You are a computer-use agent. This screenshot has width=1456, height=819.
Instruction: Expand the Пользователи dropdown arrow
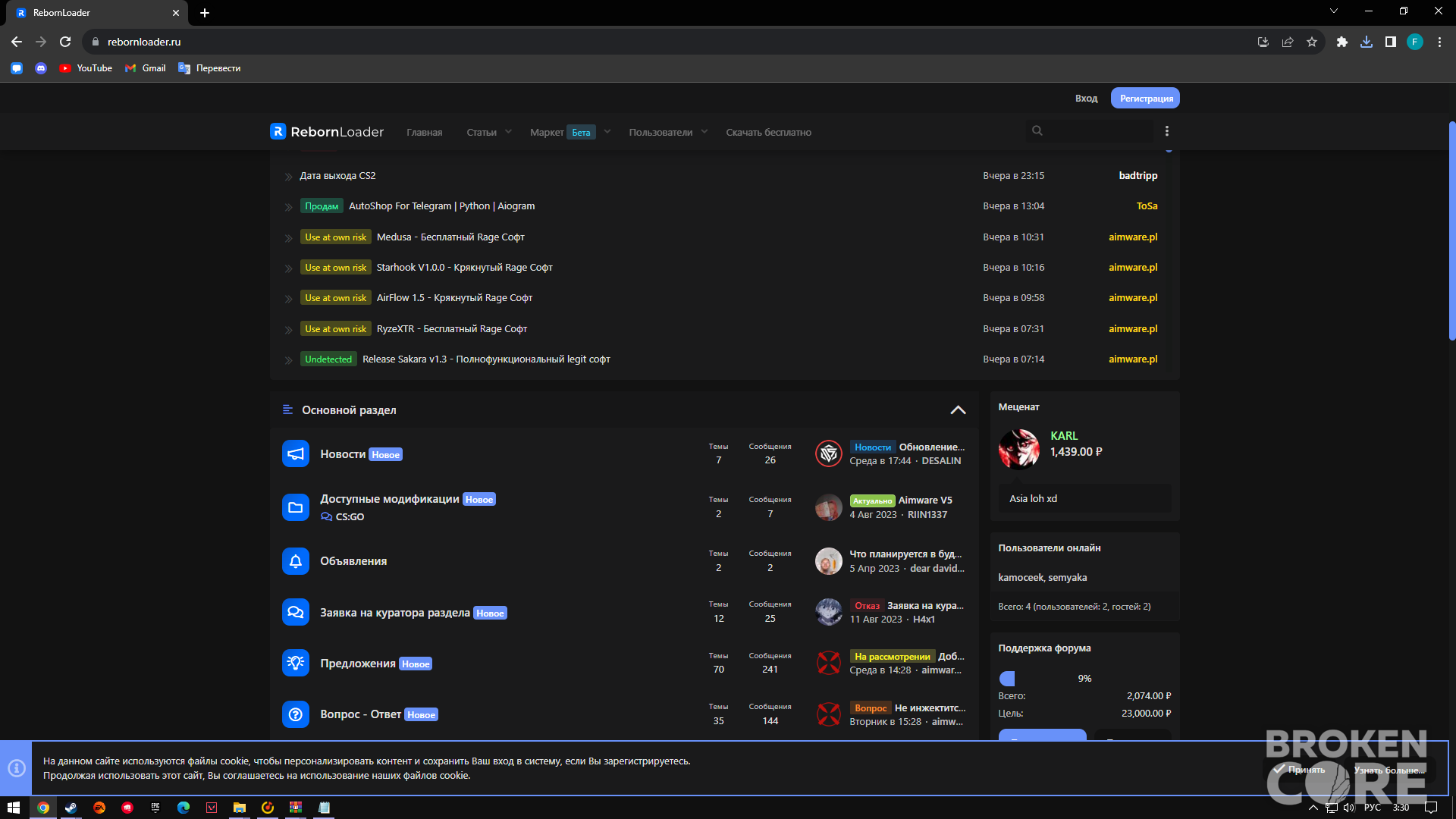[x=704, y=131]
